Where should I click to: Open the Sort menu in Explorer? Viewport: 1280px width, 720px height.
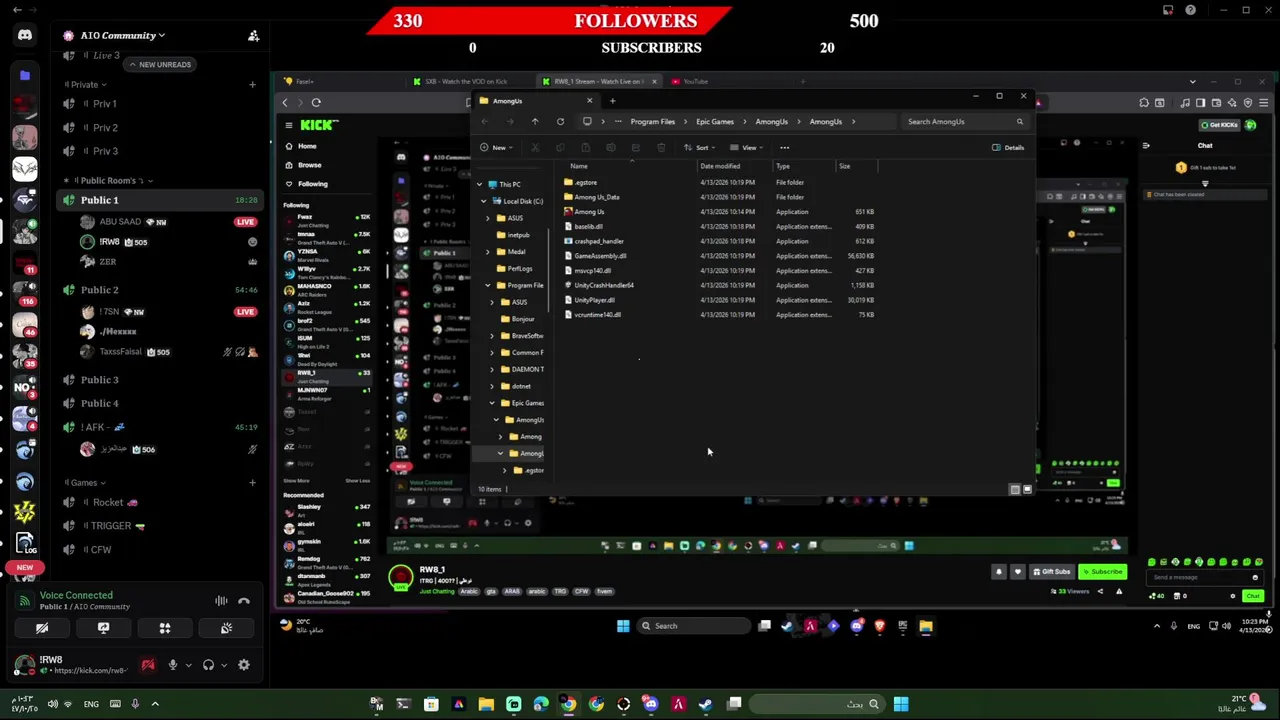pyautogui.click(x=700, y=148)
